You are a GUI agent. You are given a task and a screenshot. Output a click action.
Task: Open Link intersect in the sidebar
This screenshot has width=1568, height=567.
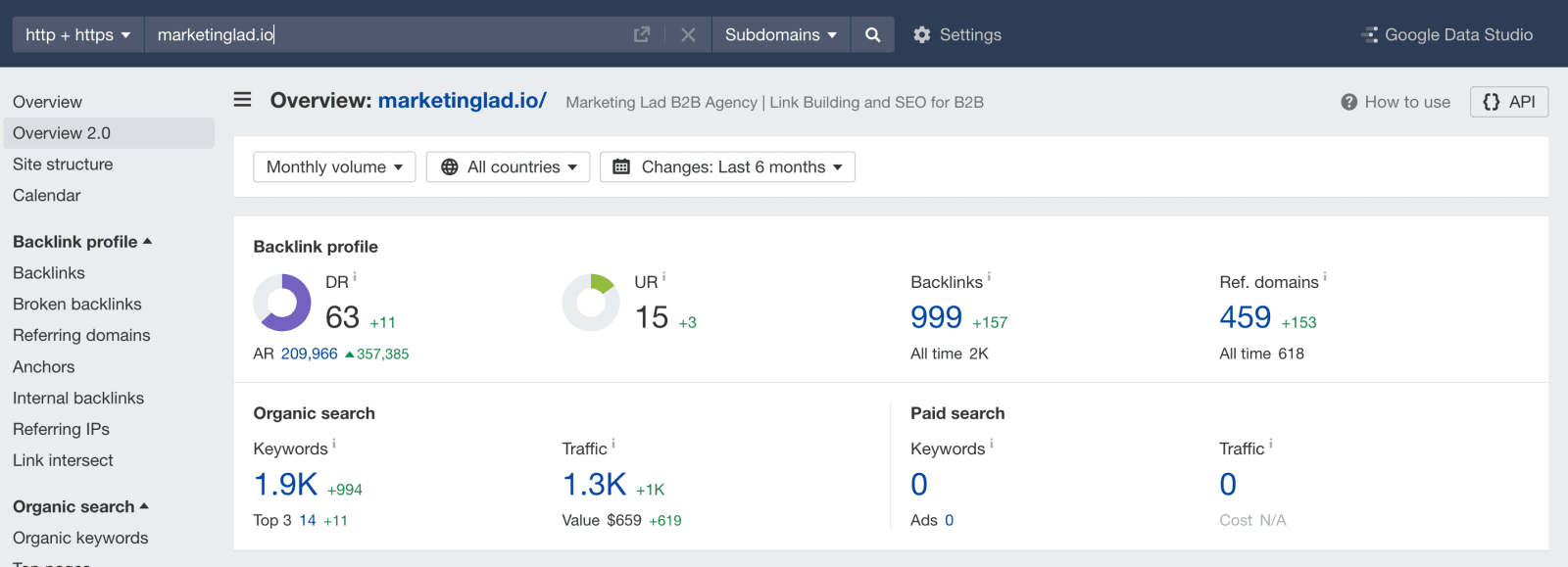tap(63, 460)
